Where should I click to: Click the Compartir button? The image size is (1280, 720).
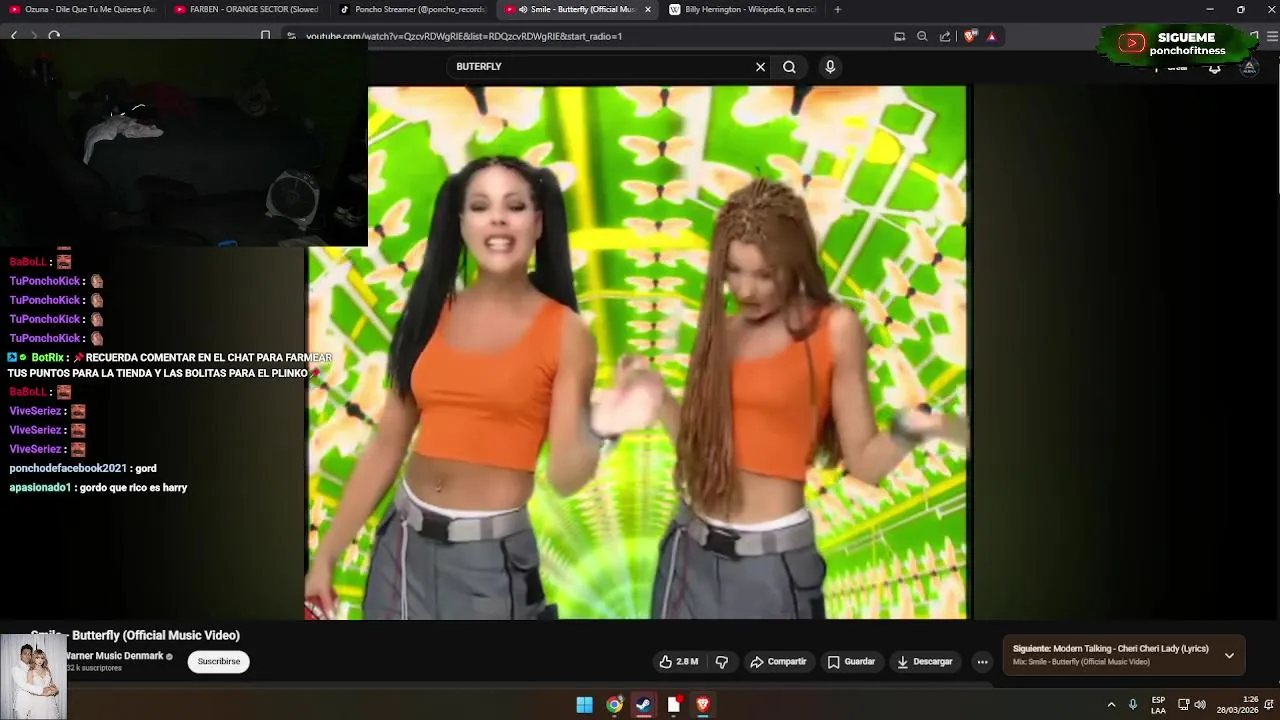tap(779, 662)
